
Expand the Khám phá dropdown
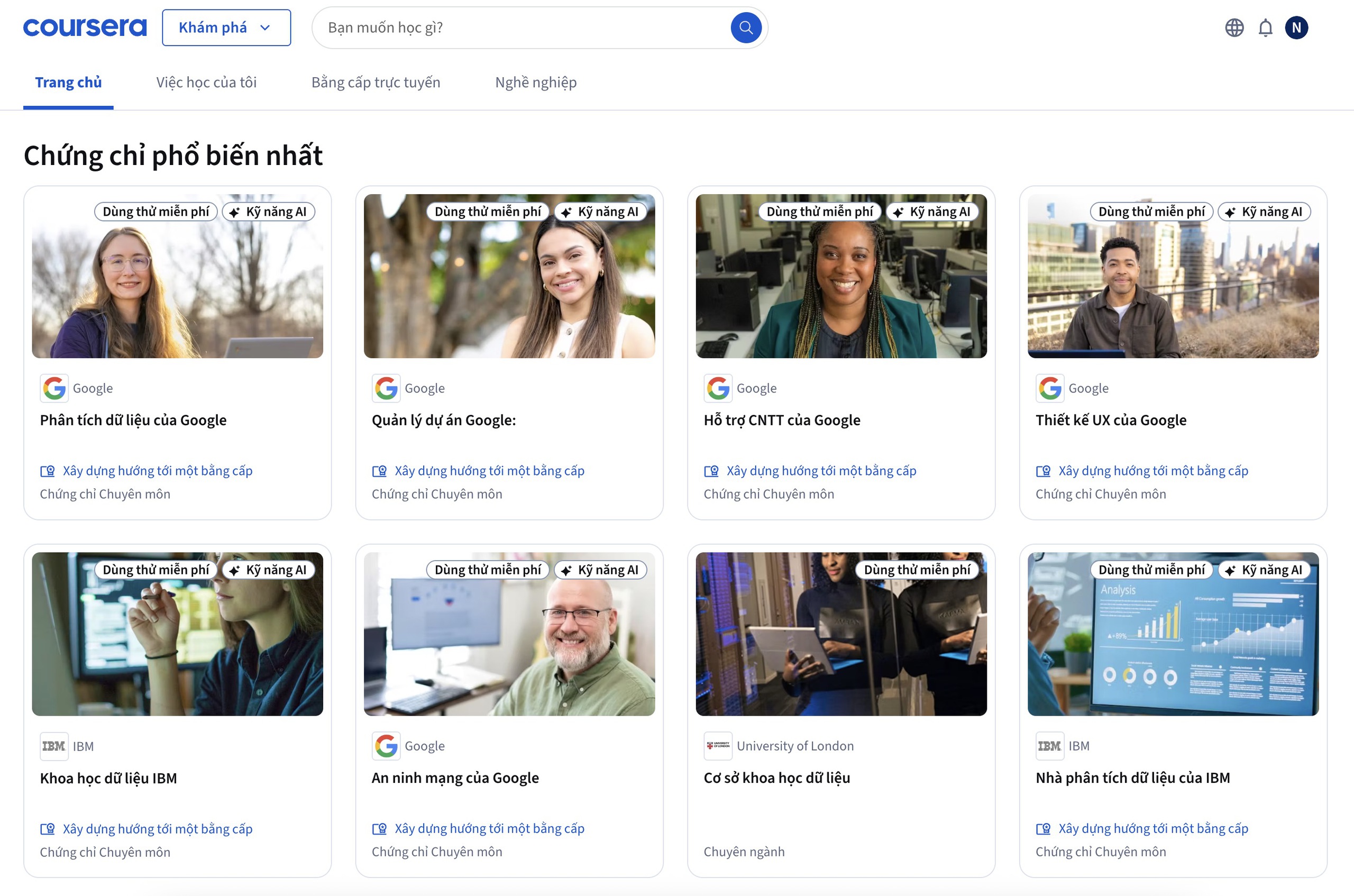(x=226, y=28)
